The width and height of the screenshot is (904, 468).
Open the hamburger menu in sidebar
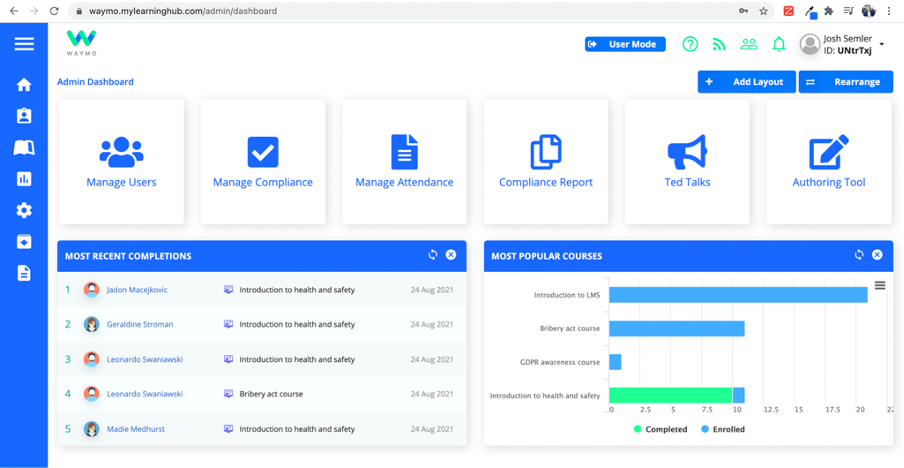coord(24,44)
